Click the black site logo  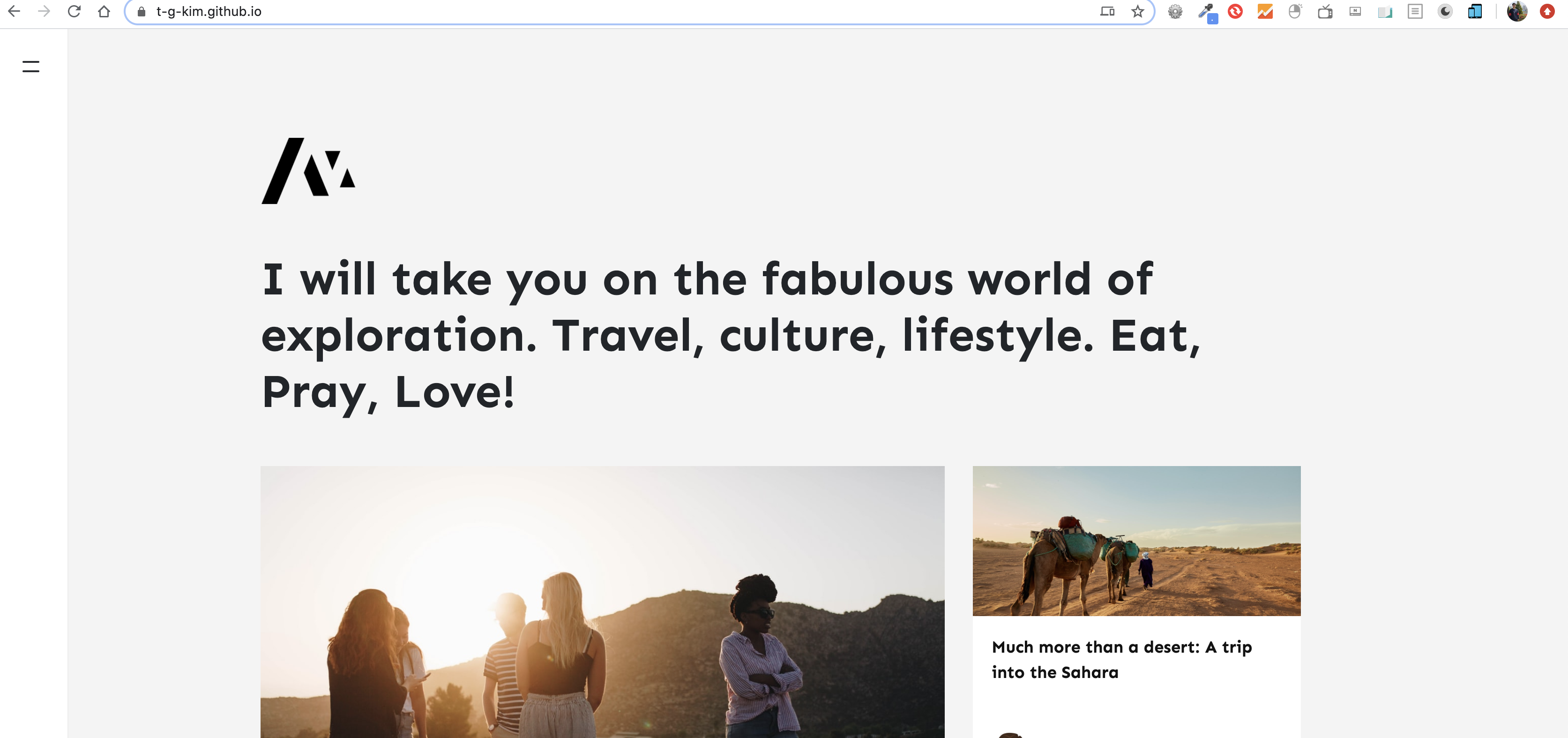tap(308, 171)
